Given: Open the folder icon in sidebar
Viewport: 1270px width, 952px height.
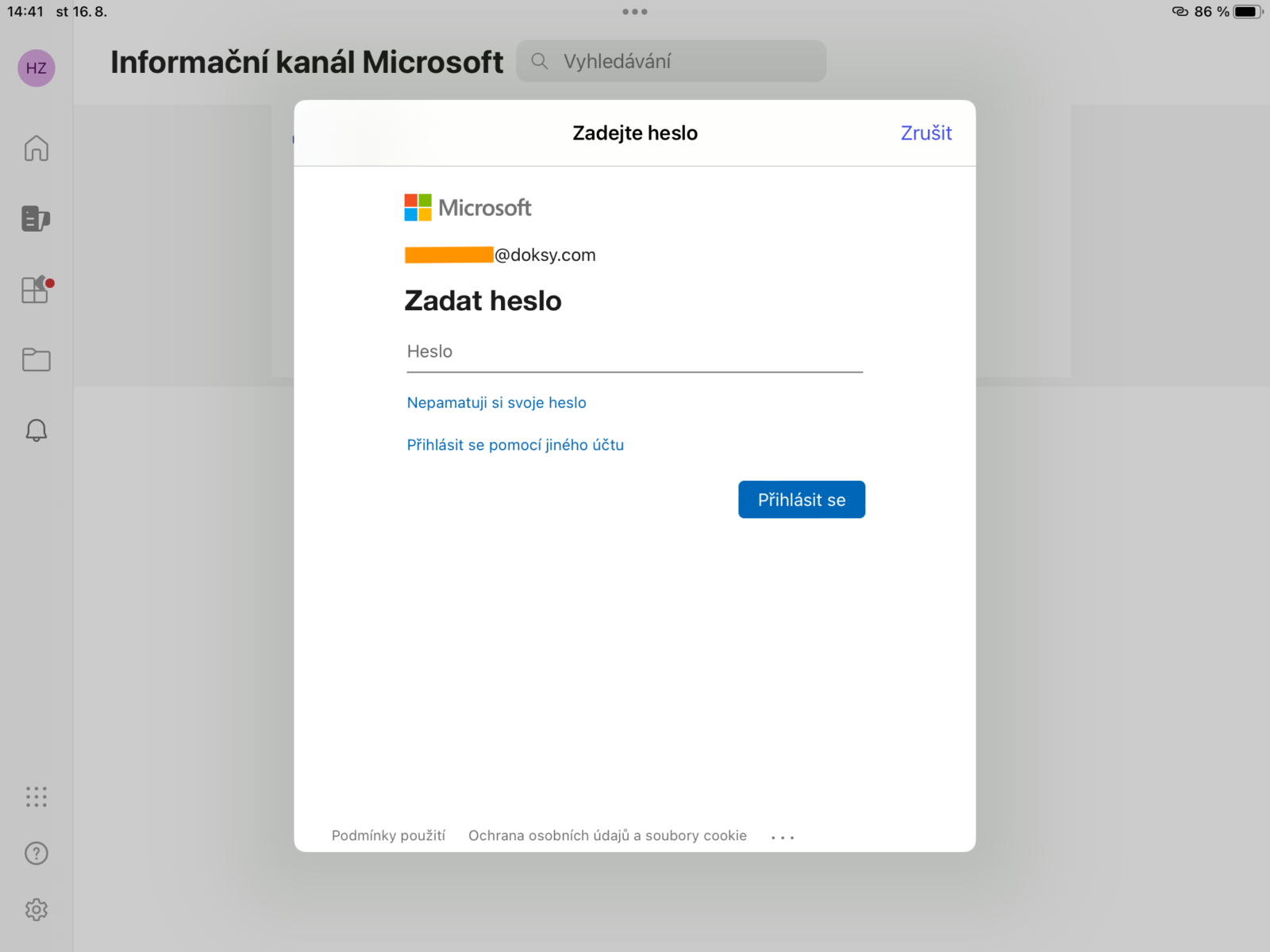Looking at the screenshot, I should [x=36, y=359].
